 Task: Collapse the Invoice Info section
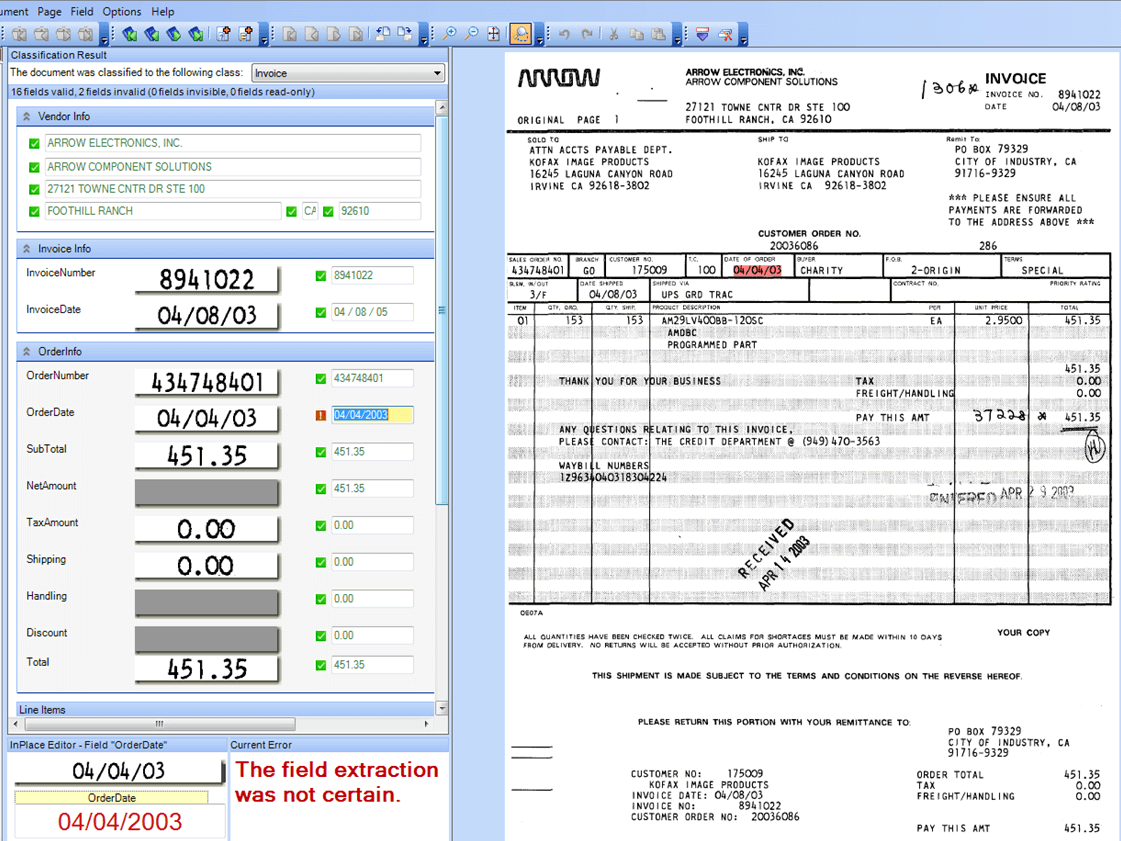coord(26,249)
